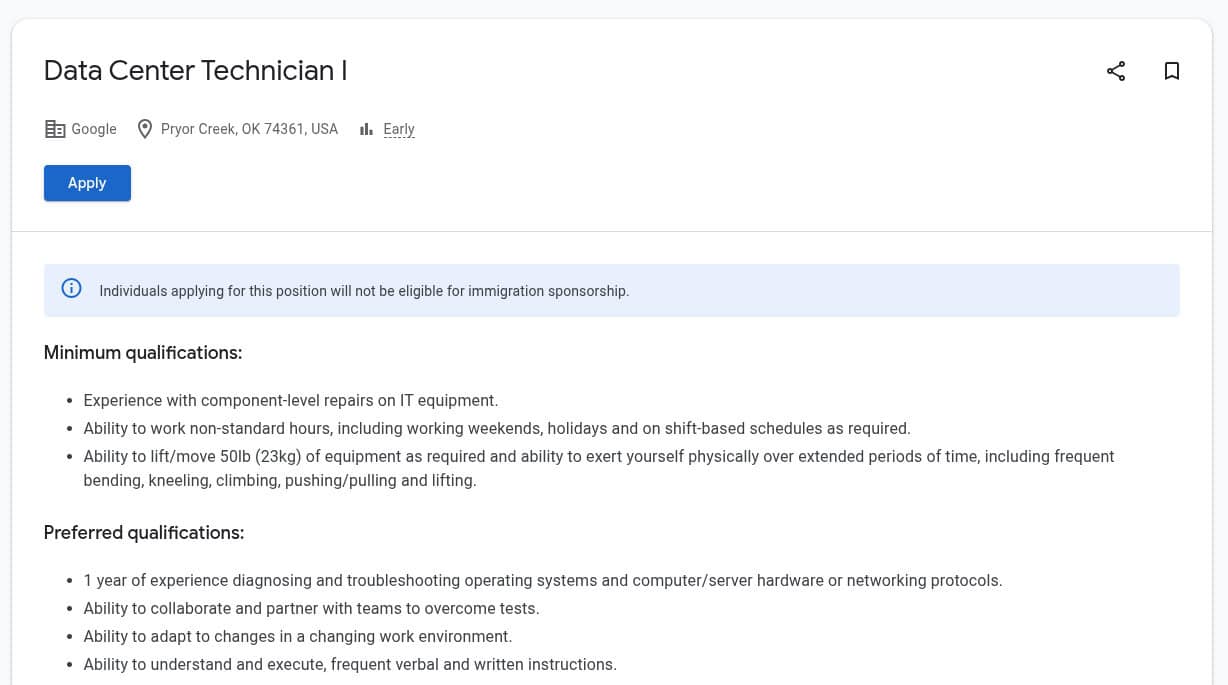Select the changing work environment bullet
Viewport: 1228px width, 685px height.
coord(297,636)
